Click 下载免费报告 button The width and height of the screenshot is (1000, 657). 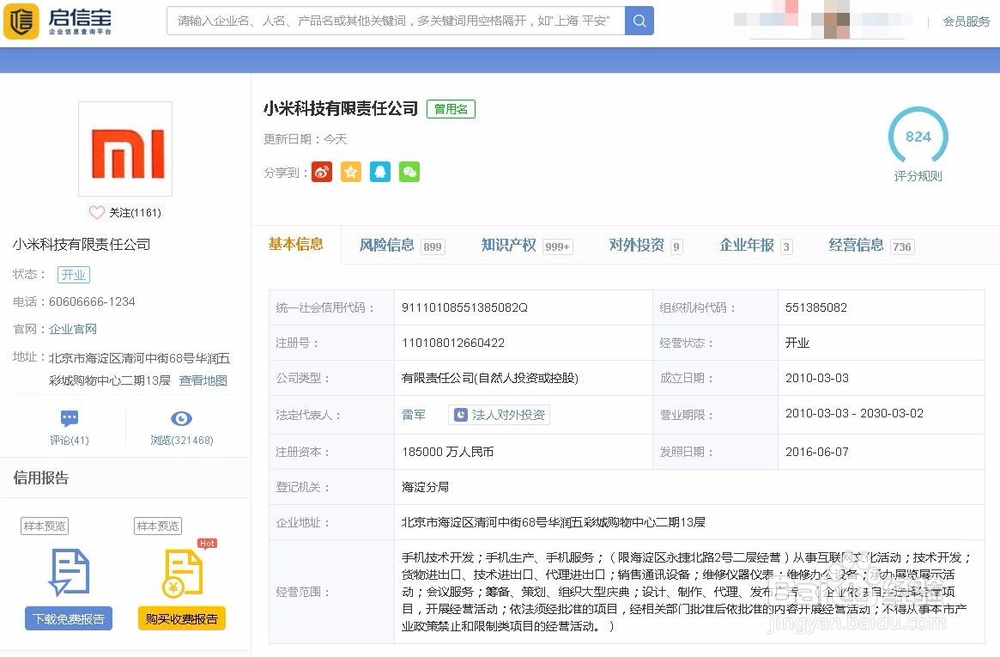click(69, 619)
